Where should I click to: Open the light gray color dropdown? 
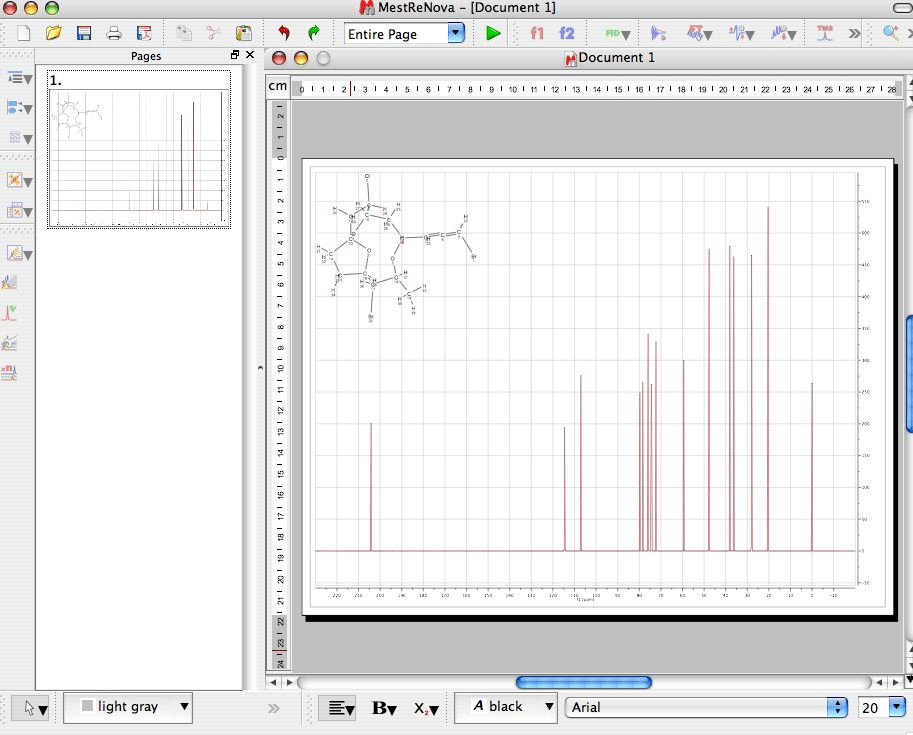pos(128,707)
